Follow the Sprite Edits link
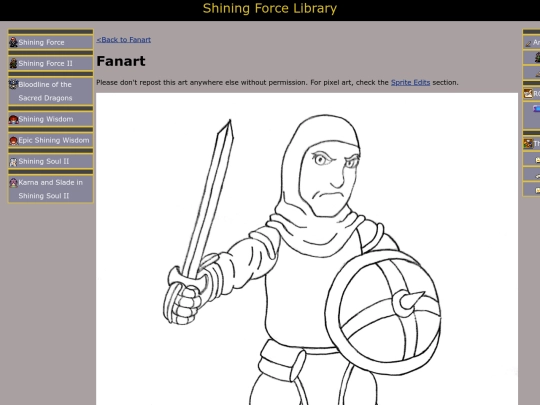 click(411, 82)
